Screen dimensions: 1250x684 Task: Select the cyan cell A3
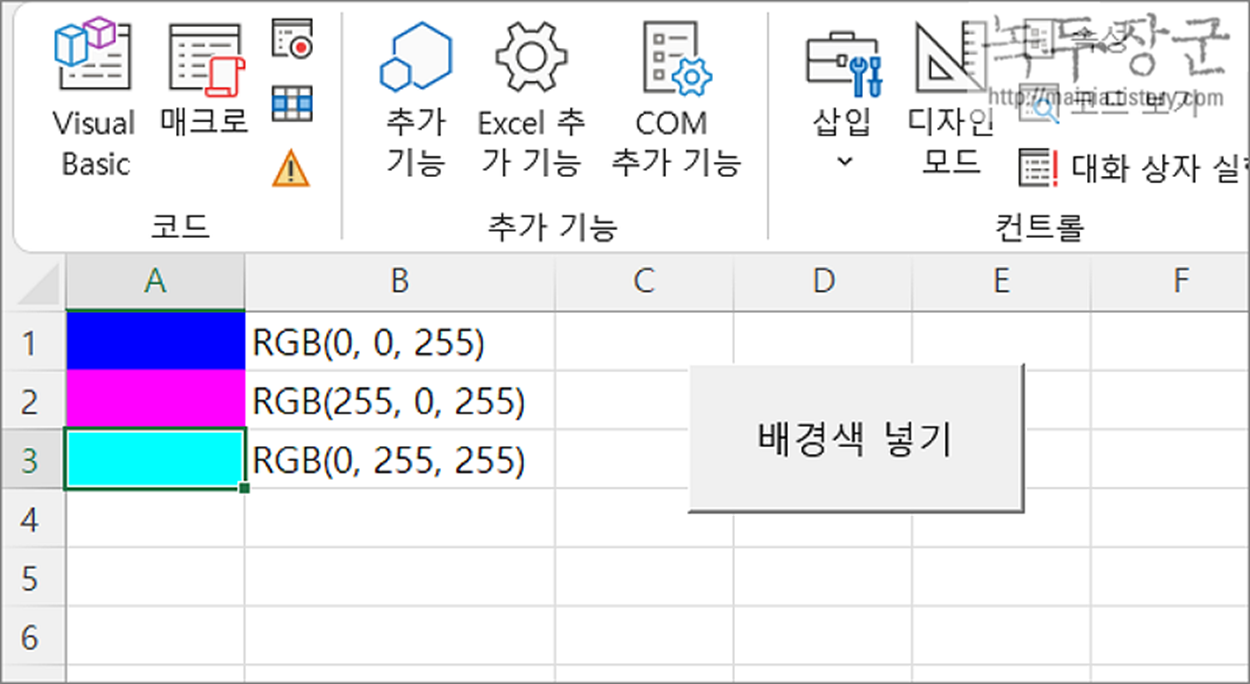click(155, 459)
